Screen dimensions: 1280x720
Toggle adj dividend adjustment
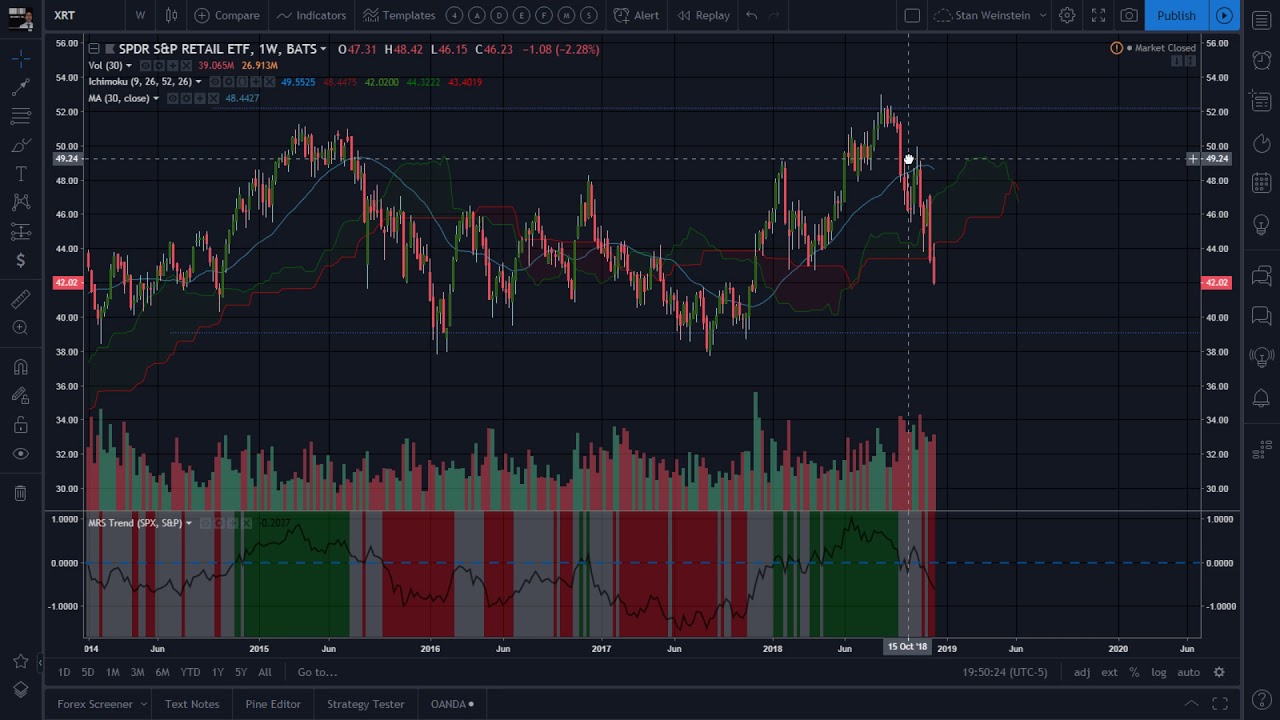click(1081, 672)
